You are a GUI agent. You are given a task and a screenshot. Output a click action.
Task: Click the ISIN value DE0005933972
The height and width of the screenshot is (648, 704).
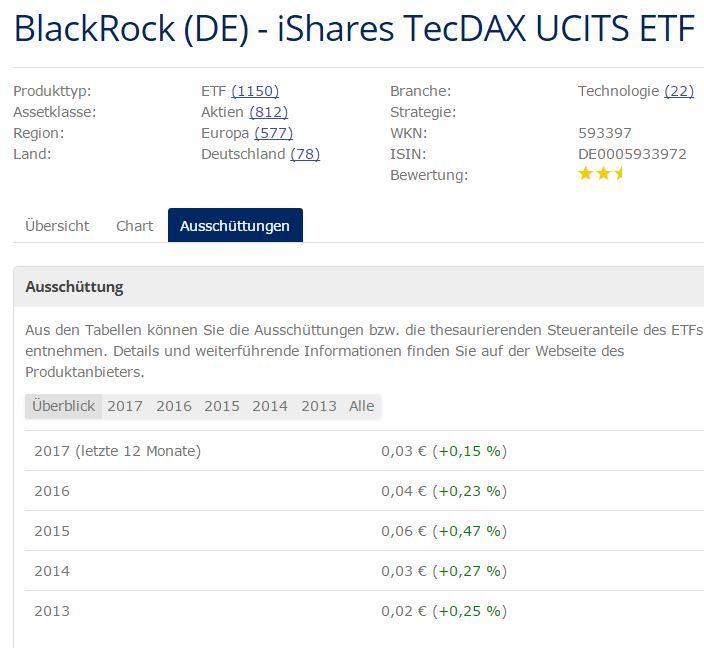pyautogui.click(x=632, y=154)
